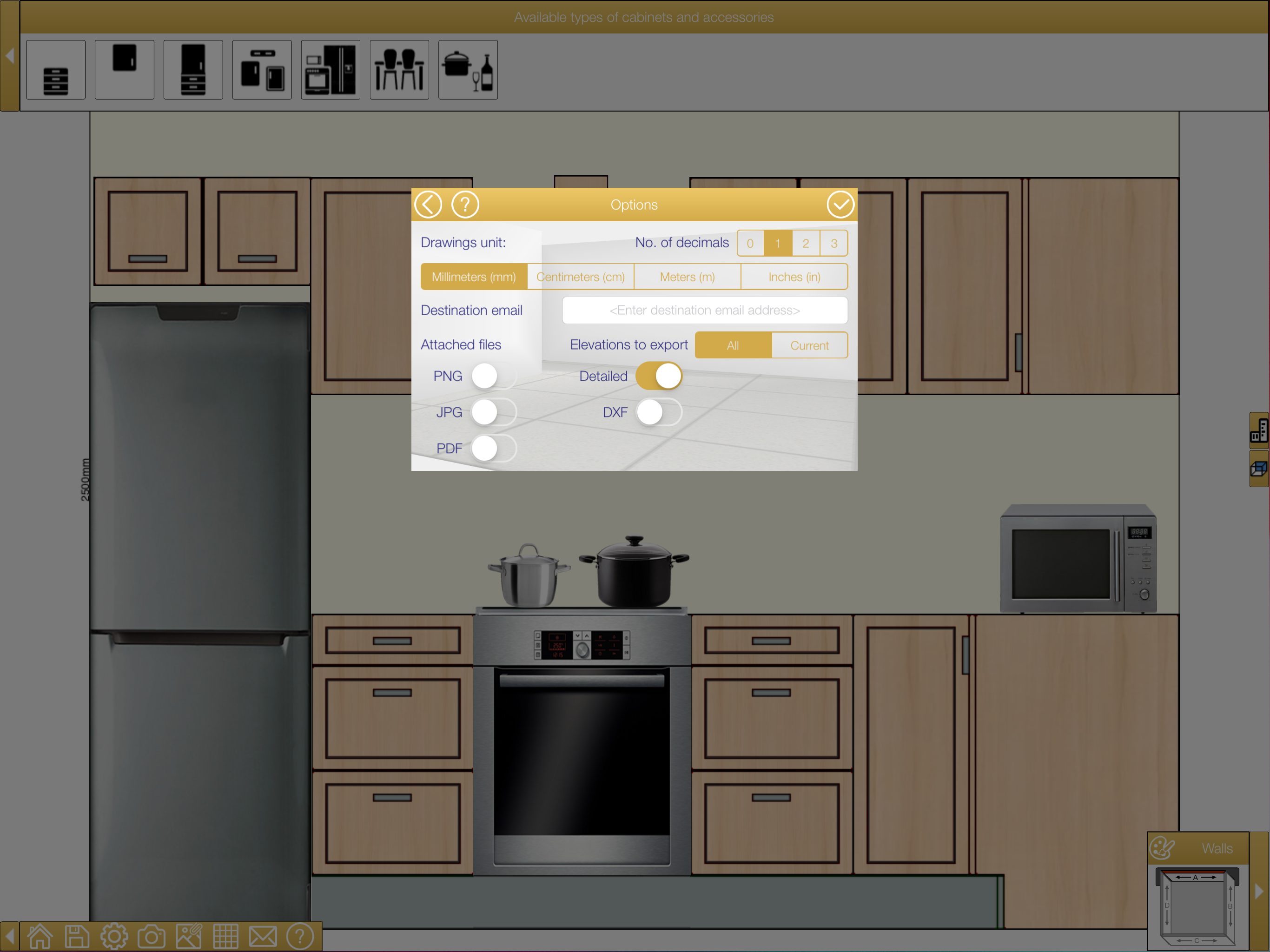The image size is (1270, 952).
Task: Open the table and chairs category
Action: (400, 69)
